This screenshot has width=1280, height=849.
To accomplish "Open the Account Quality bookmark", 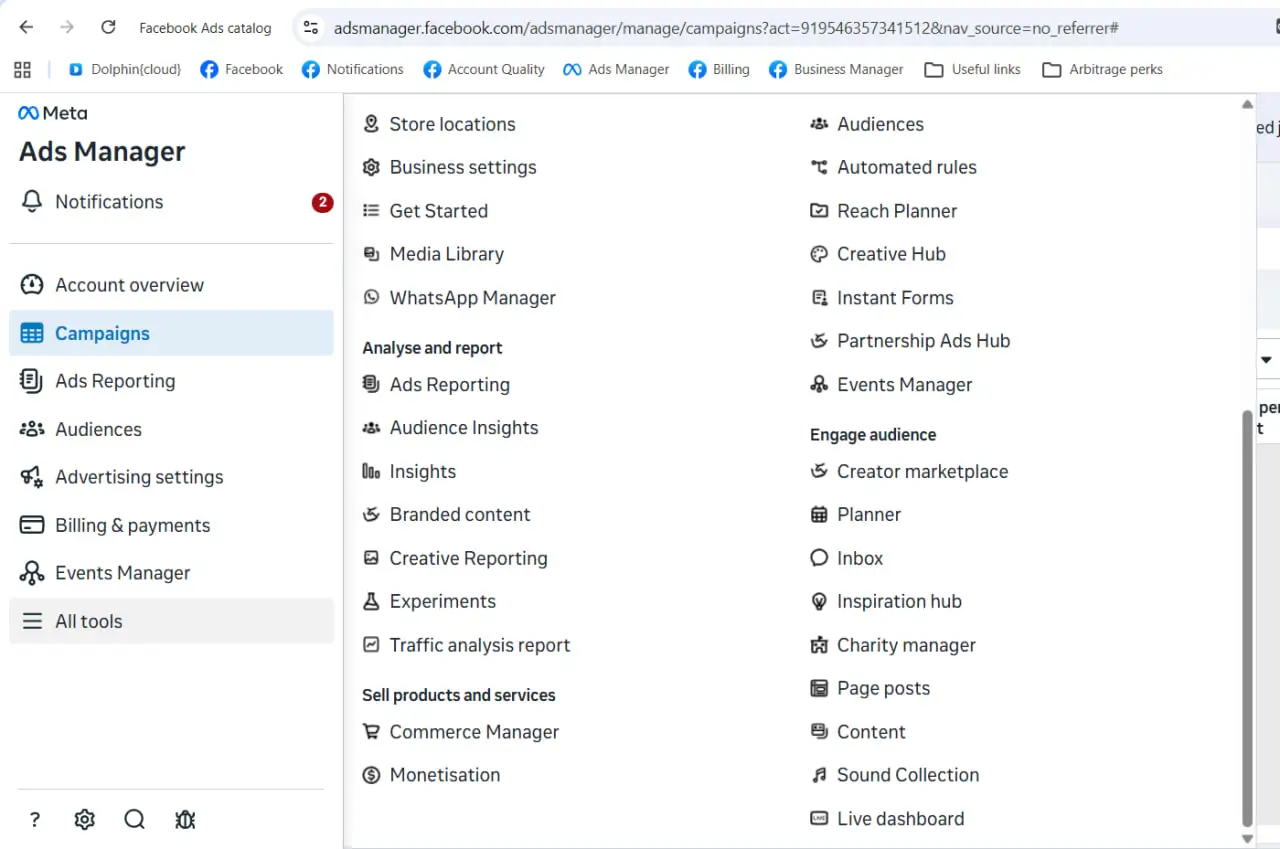I will pos(484,69).
